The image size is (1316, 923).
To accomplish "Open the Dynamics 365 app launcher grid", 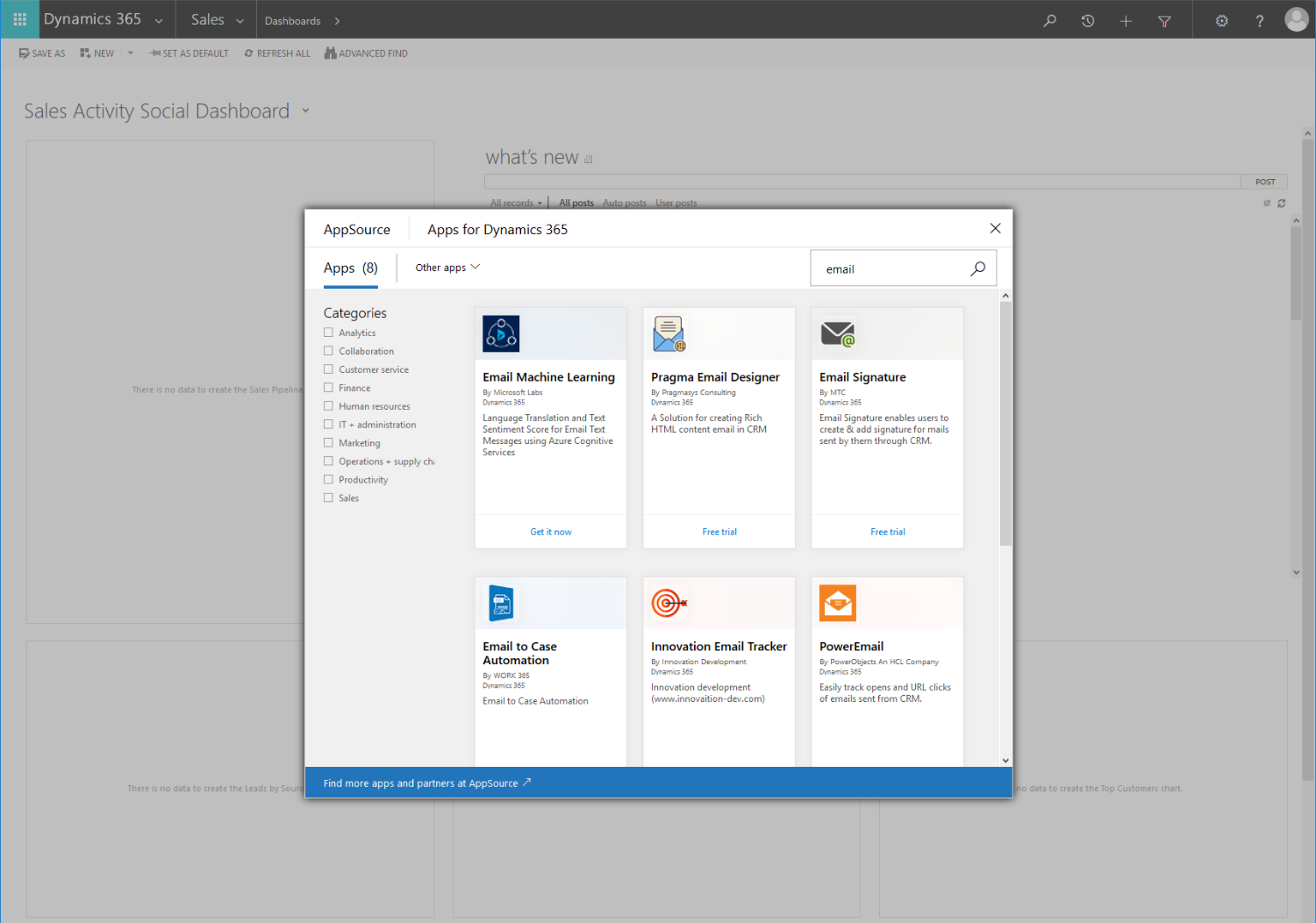I will coord(19,19).
